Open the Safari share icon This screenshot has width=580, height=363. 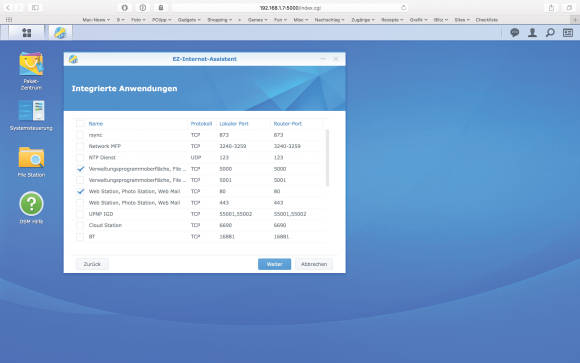[551, 7]
